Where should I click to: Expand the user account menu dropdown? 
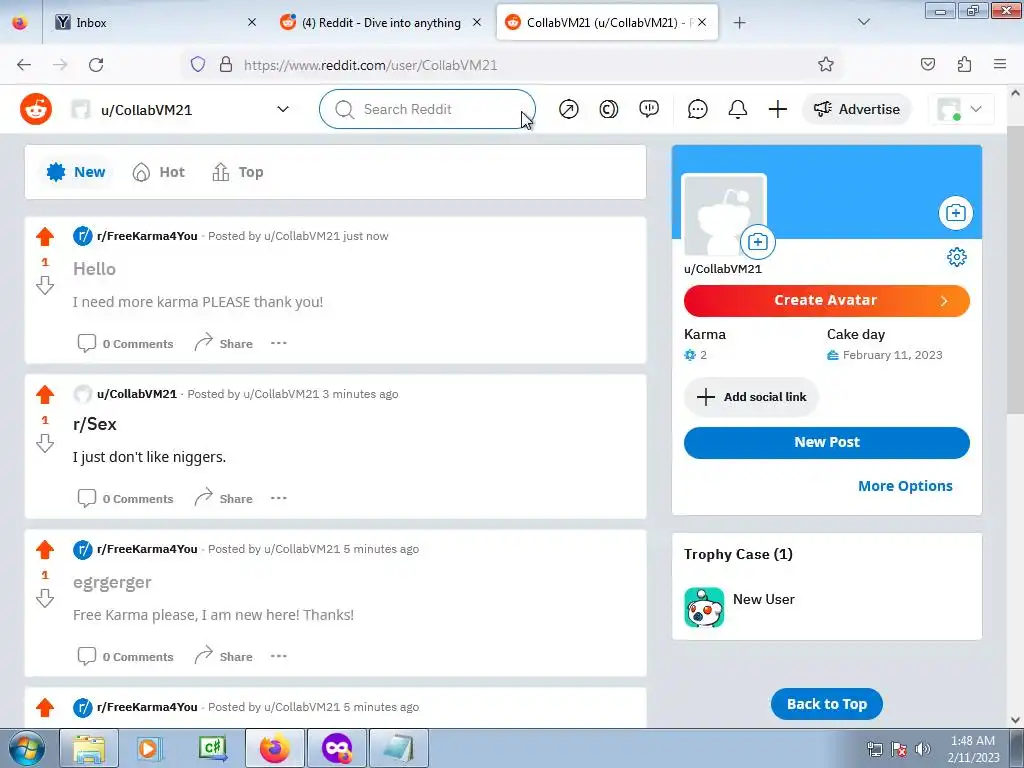point(976,109)
